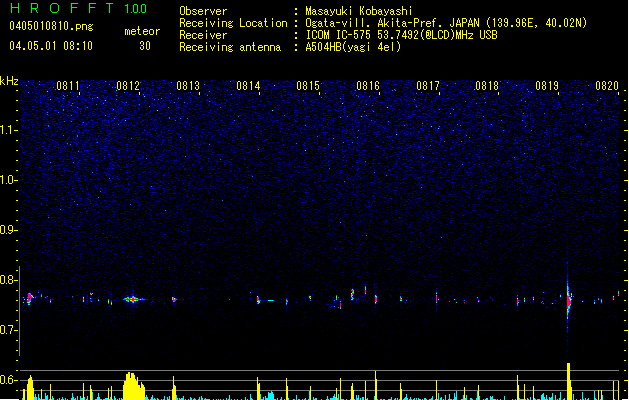Click the HROFFT 1.0.0 title text

pyautogui.click(x=78, y=8)
